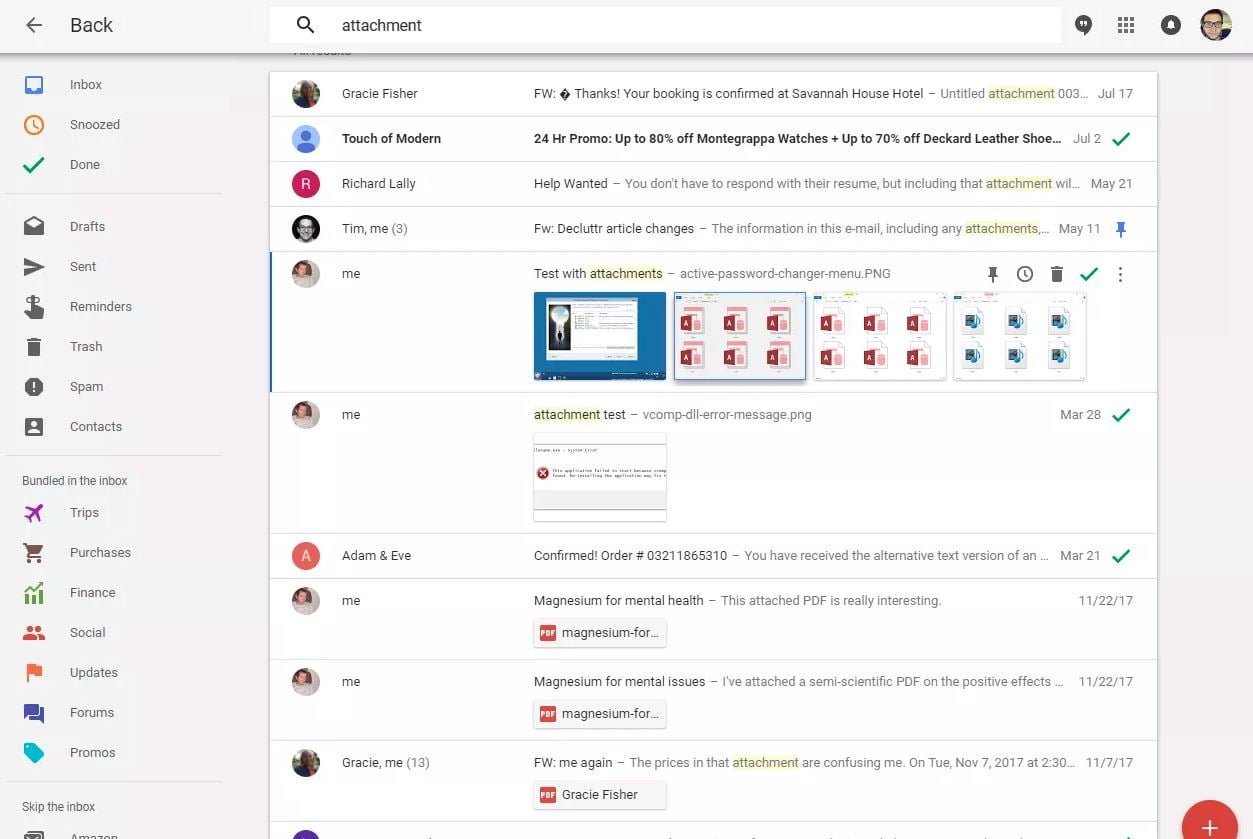Open the notifications bell

1170,26
